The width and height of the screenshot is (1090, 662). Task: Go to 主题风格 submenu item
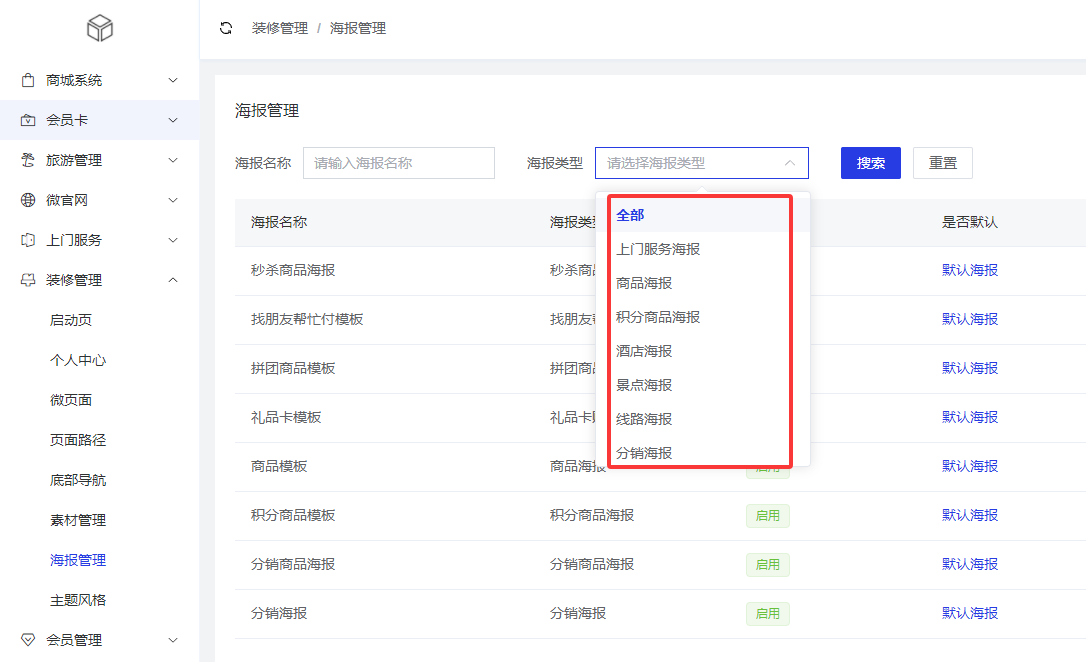(78, 600)
